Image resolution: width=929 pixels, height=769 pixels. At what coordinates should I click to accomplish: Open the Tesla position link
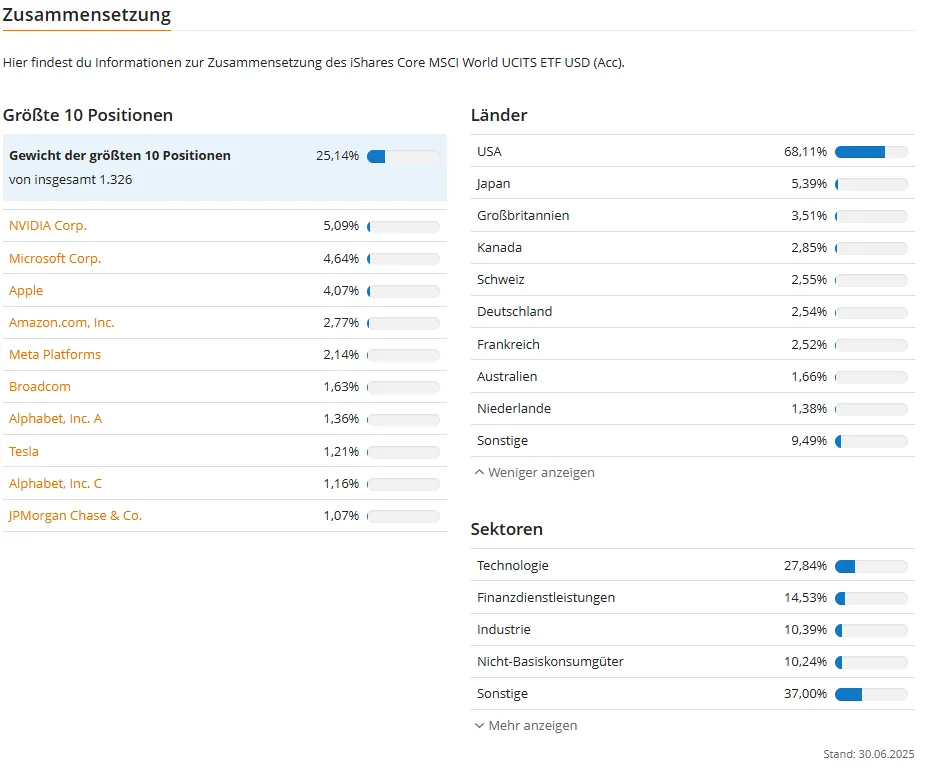click(x=24, y=451)
